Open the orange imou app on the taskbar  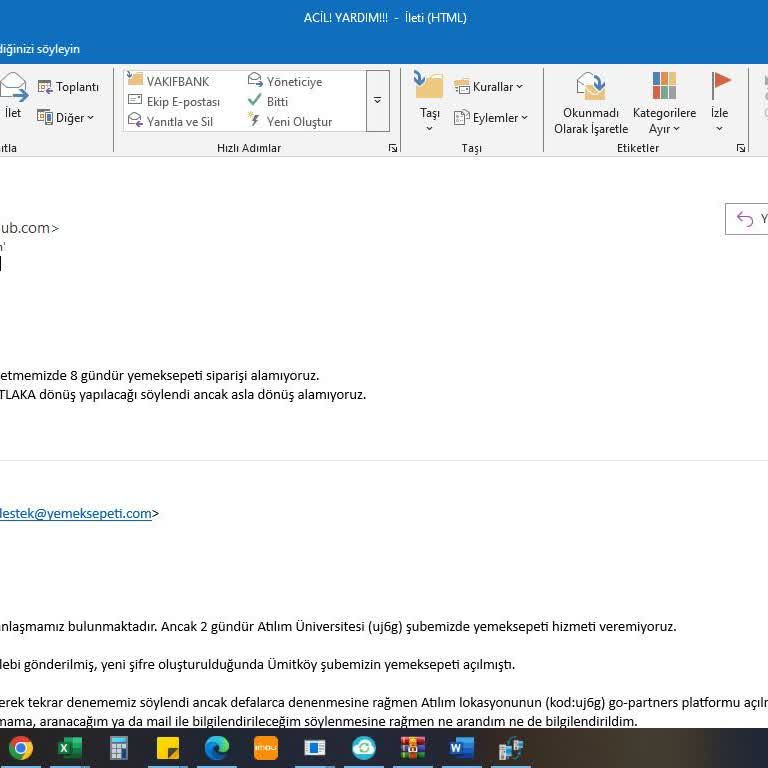point(266,748)
